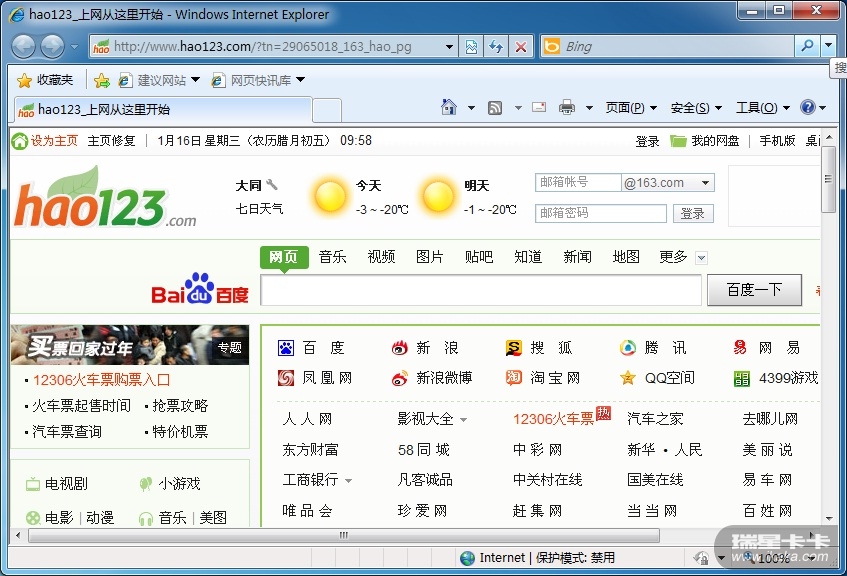Expand the 工商银行 dropdown arrow
This screenshot has width=847, height=576.
coord(348,480)
